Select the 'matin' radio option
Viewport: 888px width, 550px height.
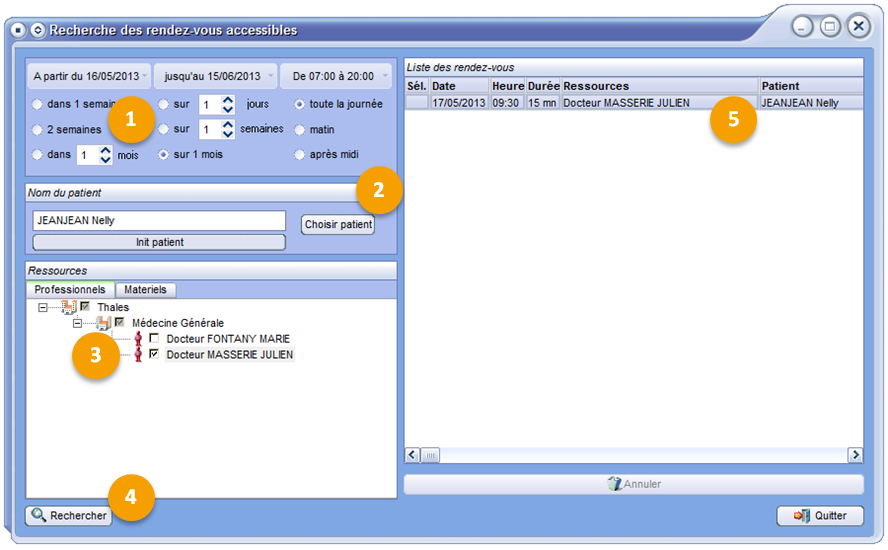coord(300,129)
